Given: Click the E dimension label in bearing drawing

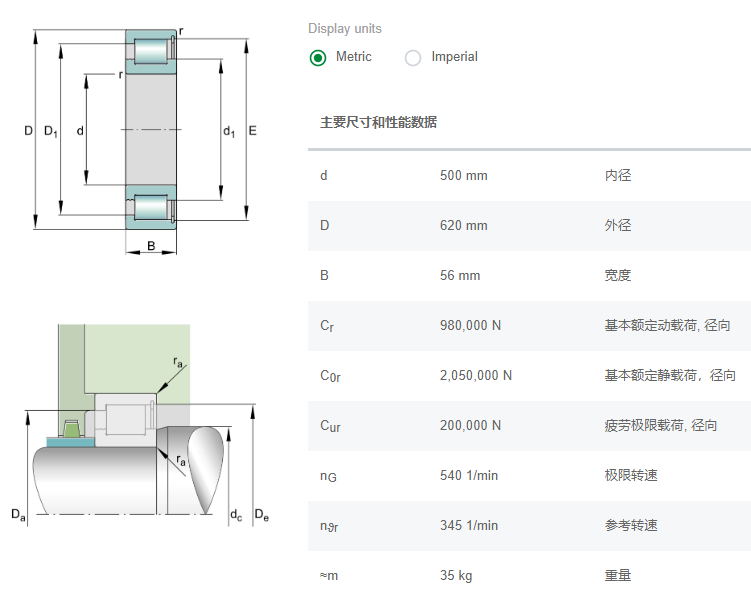Looking at the screenshot, I should [x=252, y=131].
